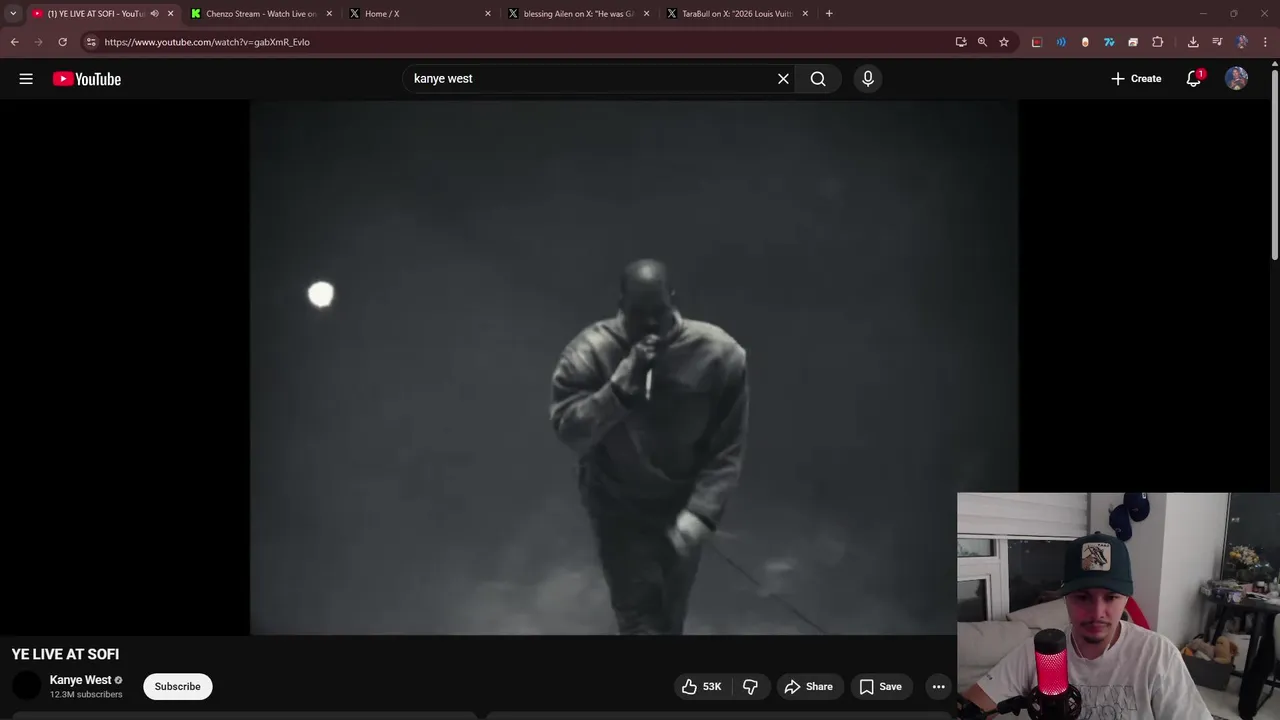Open the blue sound waves extension
1280x720 pixels.
(x=1061, y=42)
